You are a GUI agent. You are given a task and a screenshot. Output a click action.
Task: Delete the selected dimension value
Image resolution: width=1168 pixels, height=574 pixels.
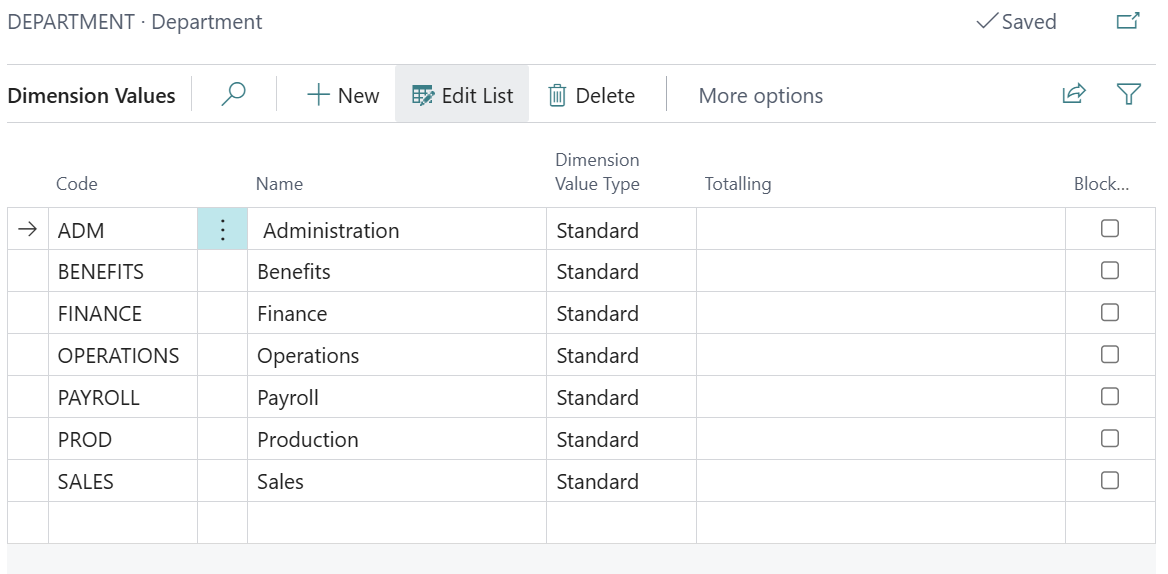pyautogui.click(x=591, y=95)
